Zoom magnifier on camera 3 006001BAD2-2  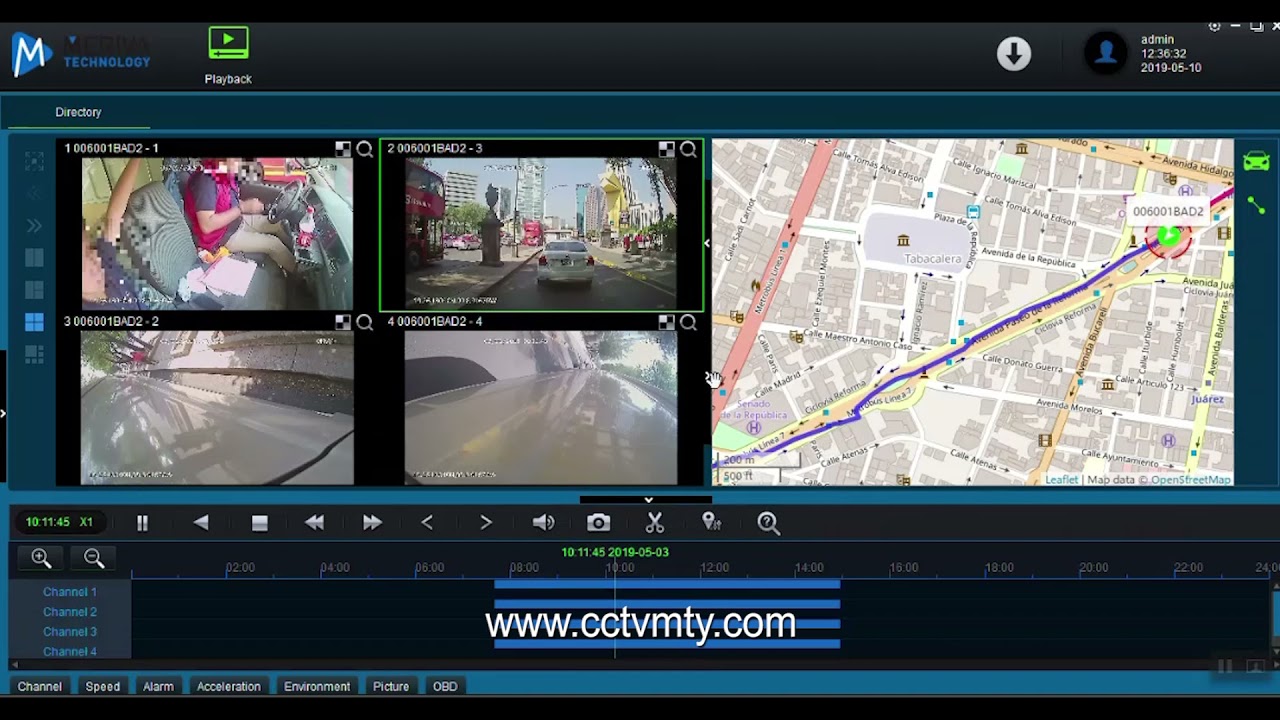point(365,322)
